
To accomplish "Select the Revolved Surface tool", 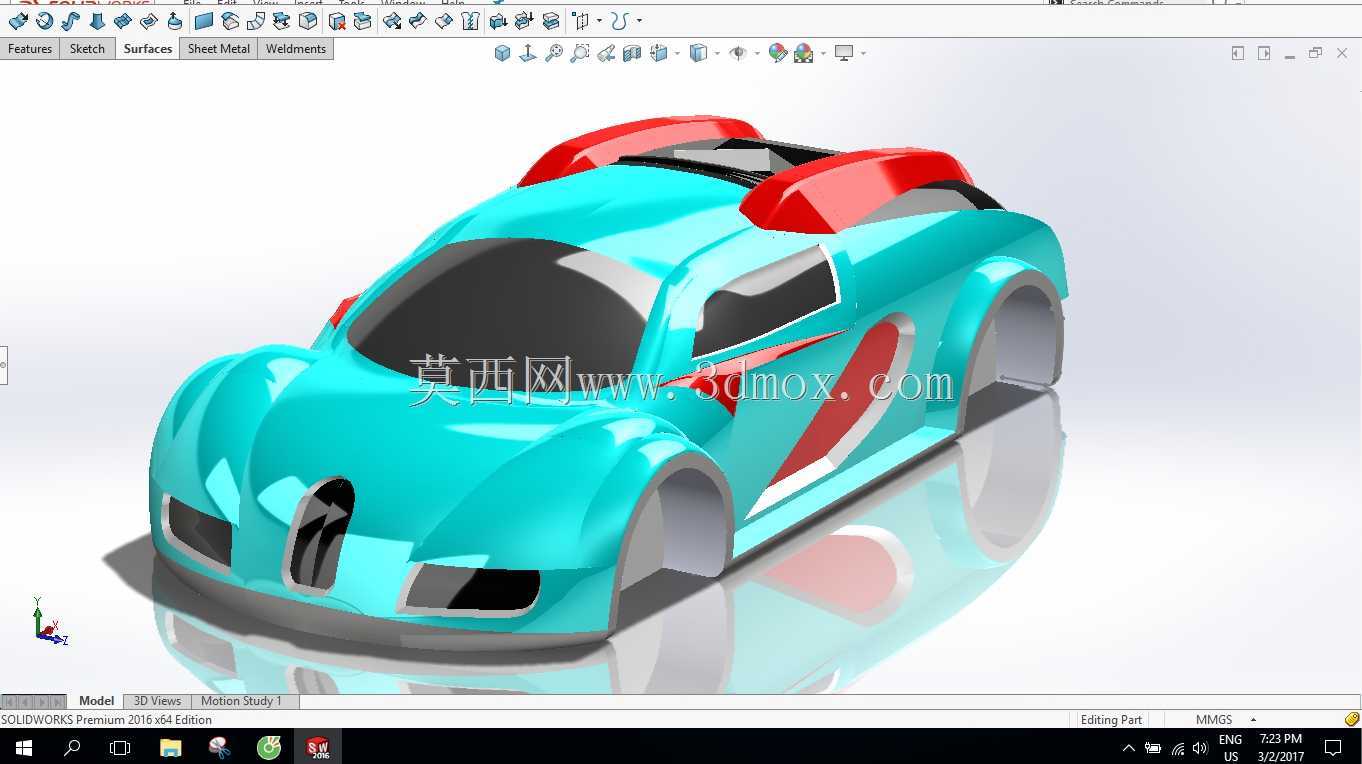I will (x=44, y=21).
